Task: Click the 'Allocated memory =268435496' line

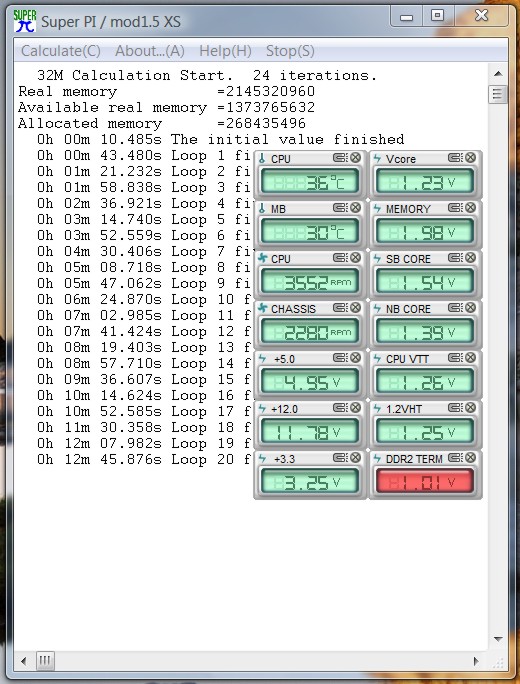Action: (162, 123)
